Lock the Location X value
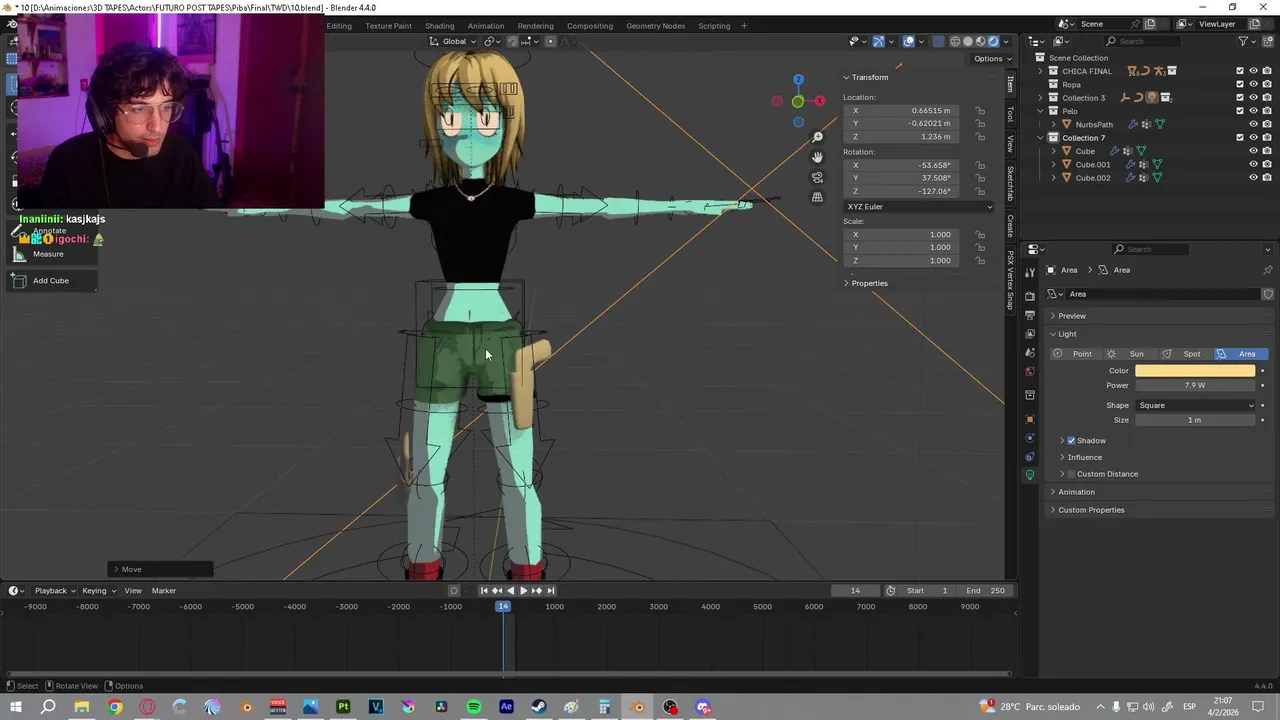Screen dimensions: 1280x720 pyautogui.click(x=980, y=111)
